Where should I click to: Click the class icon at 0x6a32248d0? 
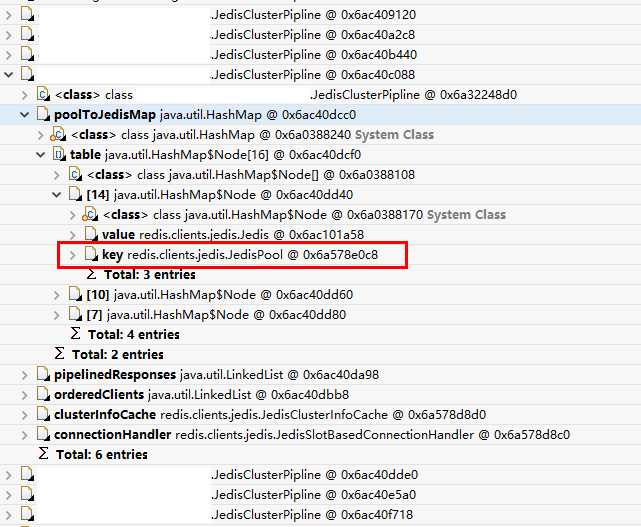pyautogui.click(x=43, y=94)
